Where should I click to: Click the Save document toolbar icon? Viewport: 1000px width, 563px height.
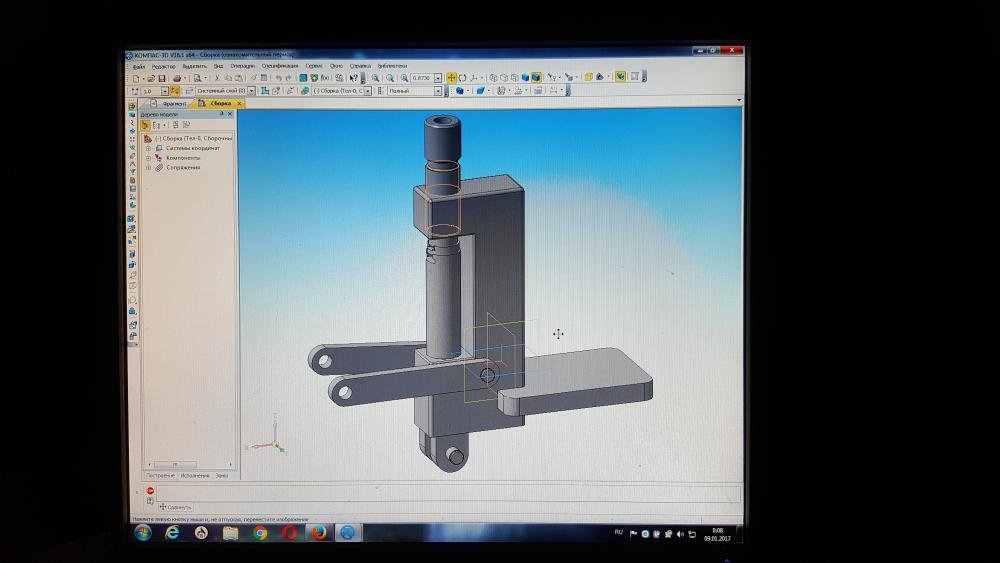click(162, 78)
